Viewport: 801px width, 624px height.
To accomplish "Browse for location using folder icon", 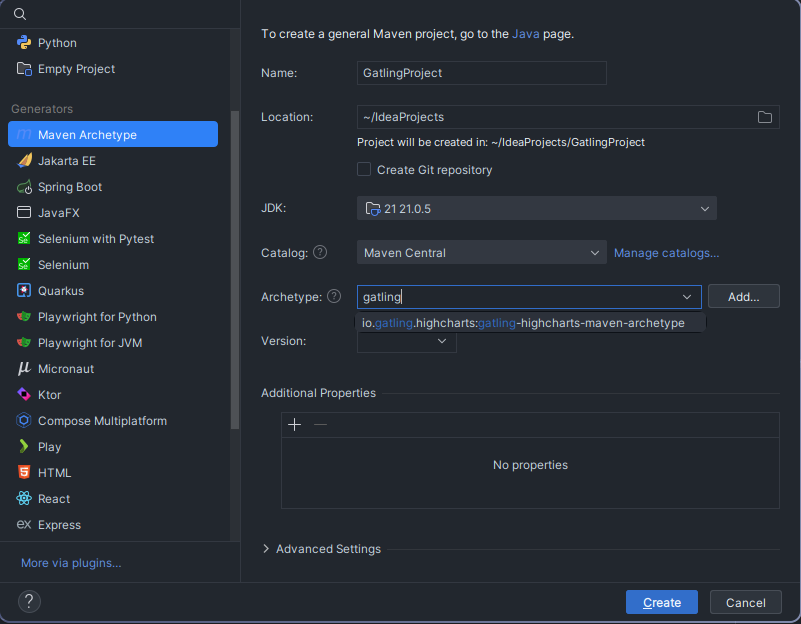I will 765,117.
